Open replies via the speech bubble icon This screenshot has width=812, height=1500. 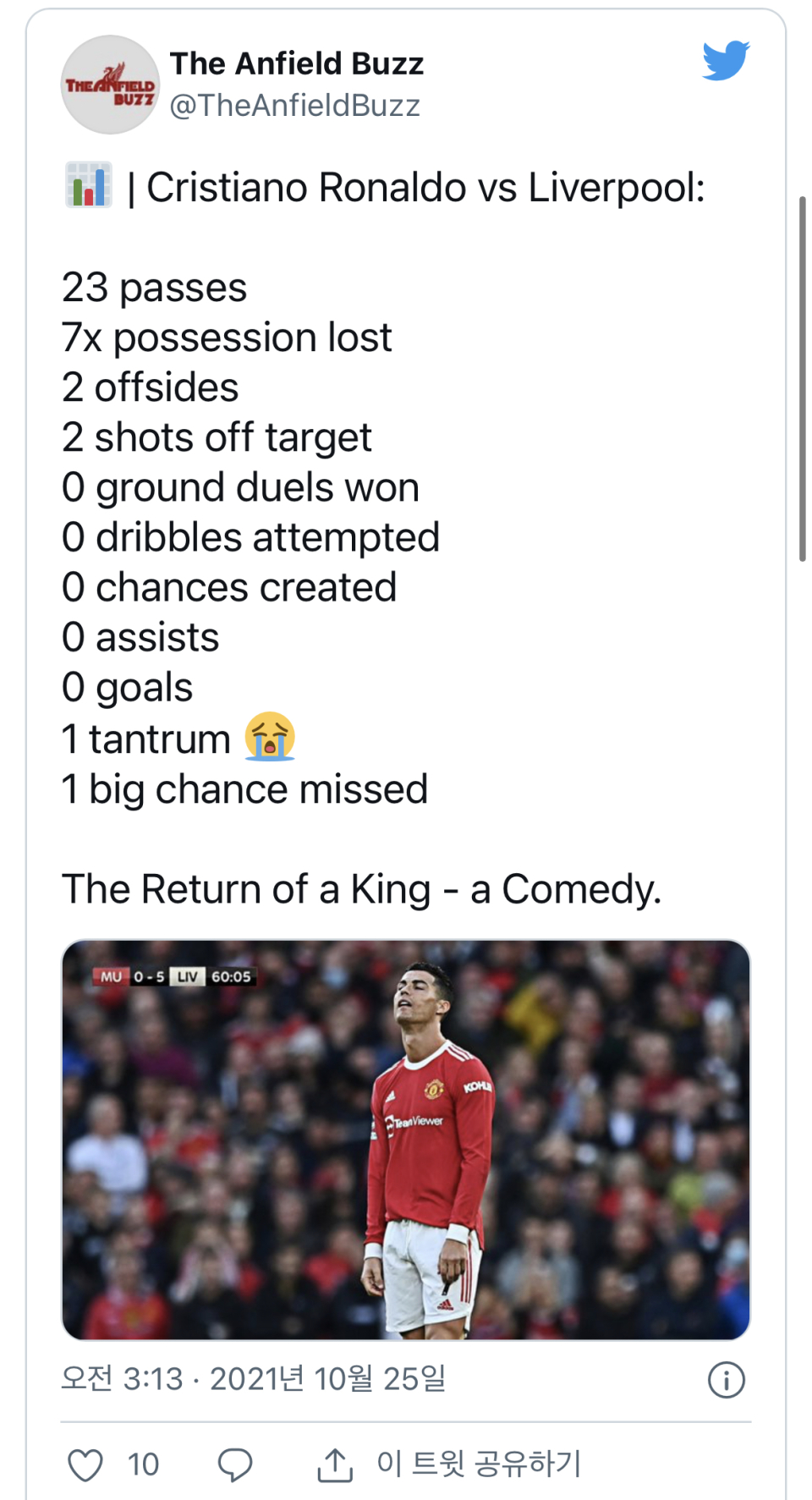234,1464
